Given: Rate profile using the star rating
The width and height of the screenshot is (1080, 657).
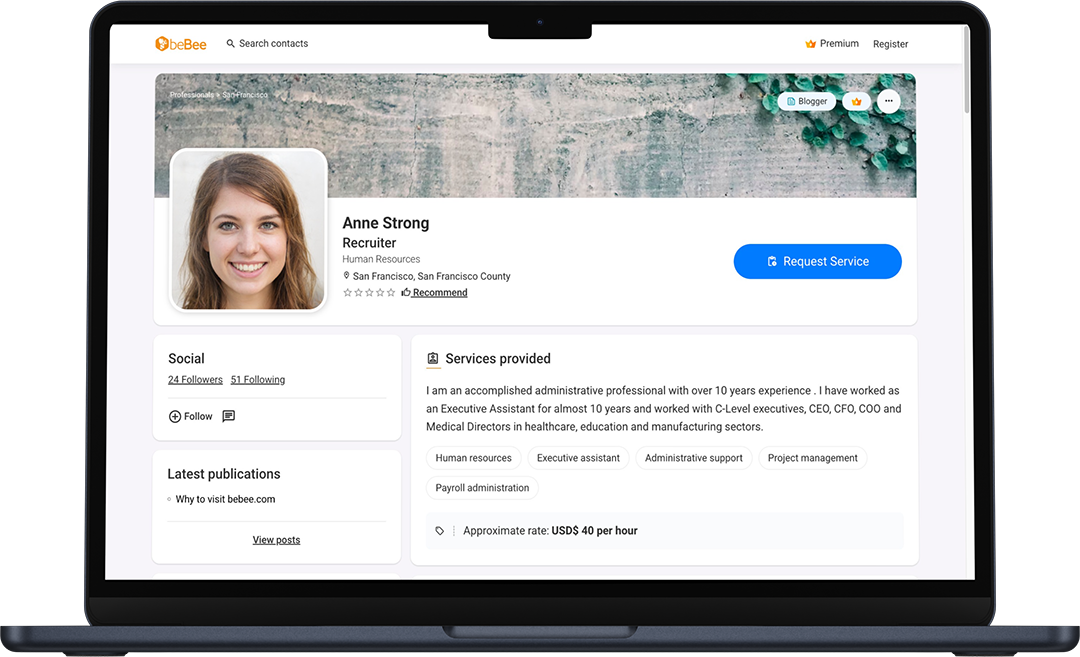Looking at the screenshot, I should pyautogui.click(x=369, y=293).
